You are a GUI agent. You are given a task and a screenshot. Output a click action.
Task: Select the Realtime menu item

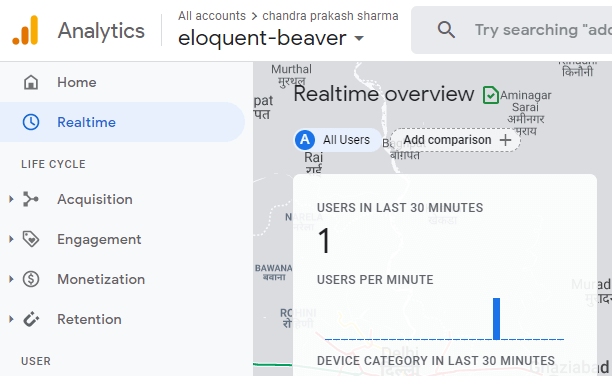coord(122,122)
